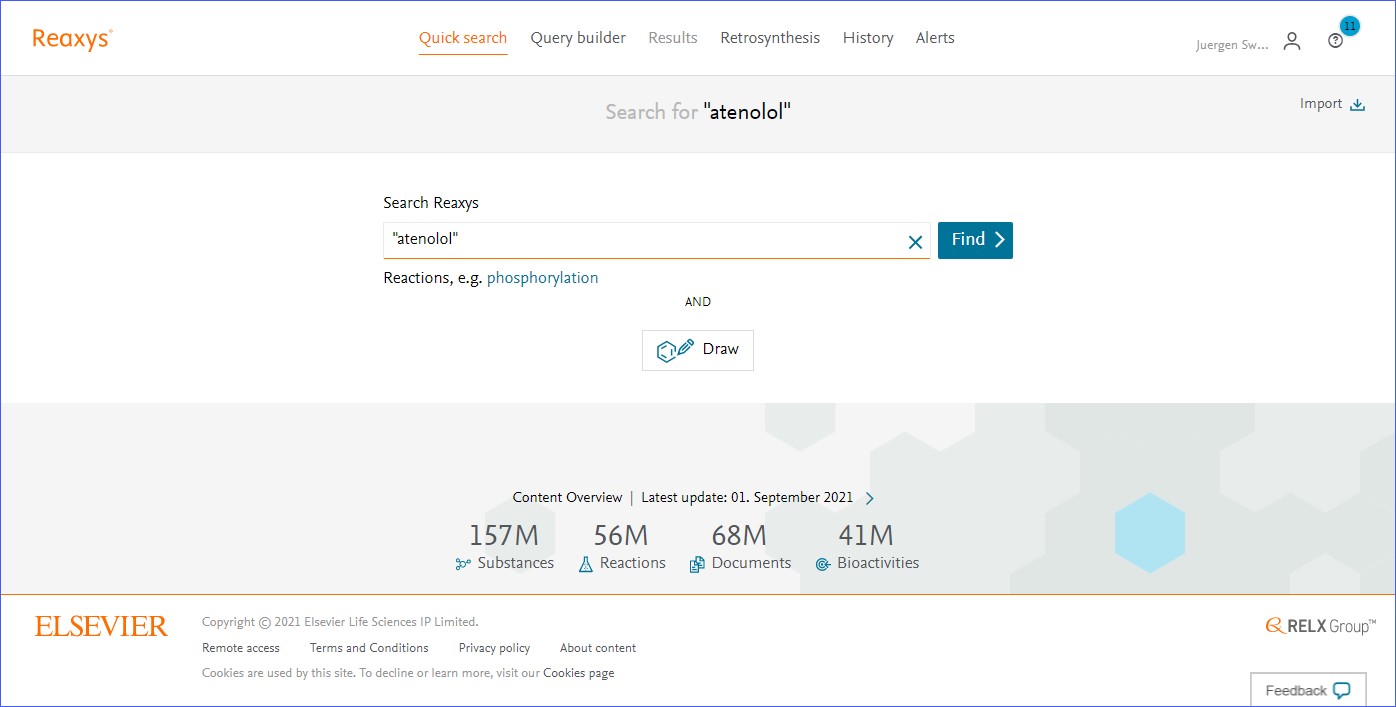Open the Draw structure editor button
Viewport: 1396px width, 707px height.
click(697, 350)
